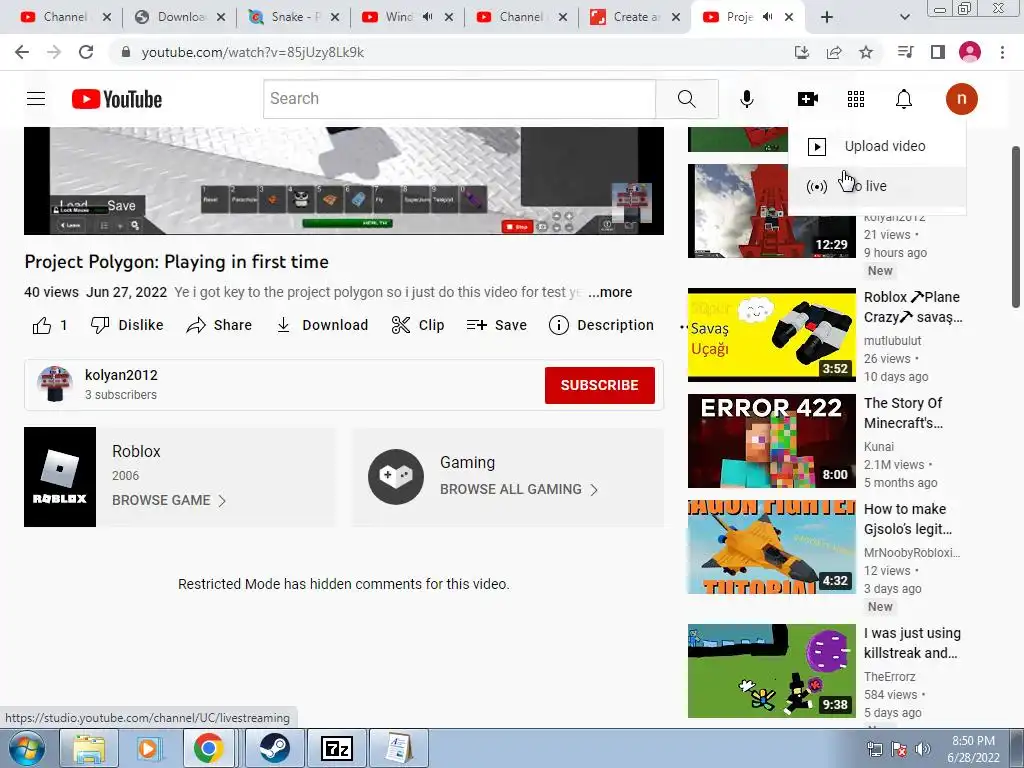The width and height of the screenshot is (1024, 768).
Task: Open the notifications bell
Action: pyautogui.click(x=903, y=99)
